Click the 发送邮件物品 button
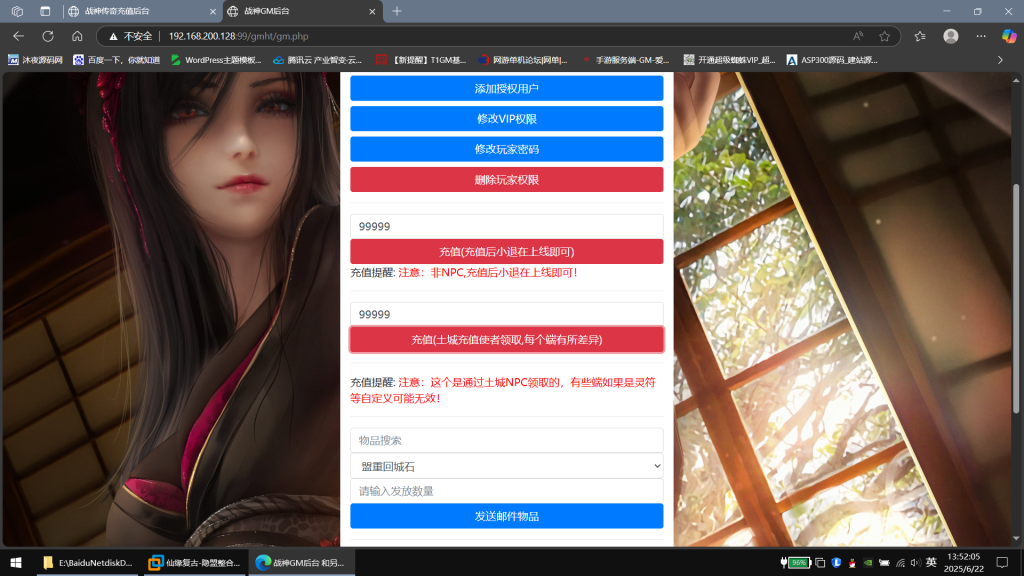 click(506, 516)
